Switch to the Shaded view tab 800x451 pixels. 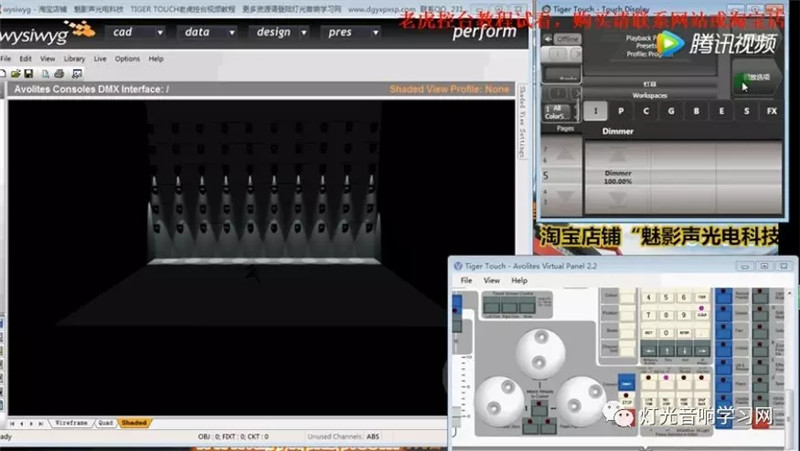pyautogui.click(x=134, y=423)
